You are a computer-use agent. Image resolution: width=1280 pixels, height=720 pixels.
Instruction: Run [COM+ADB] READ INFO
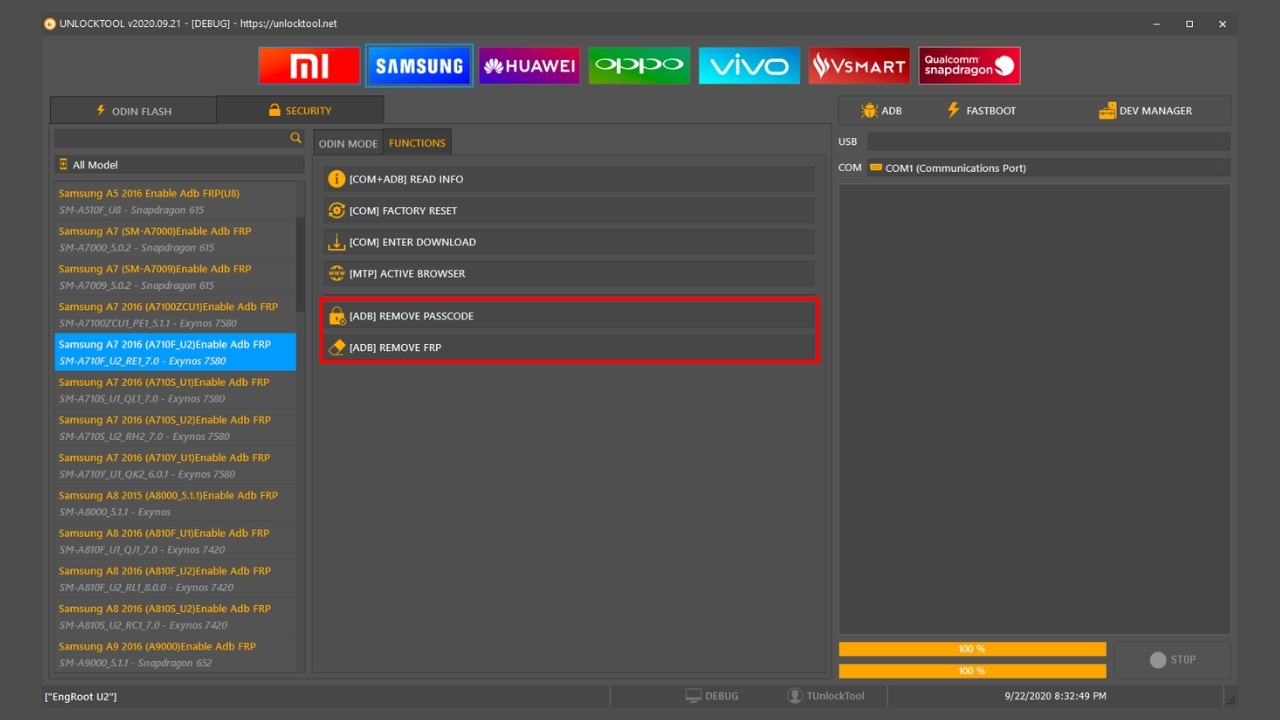[568, 179]
